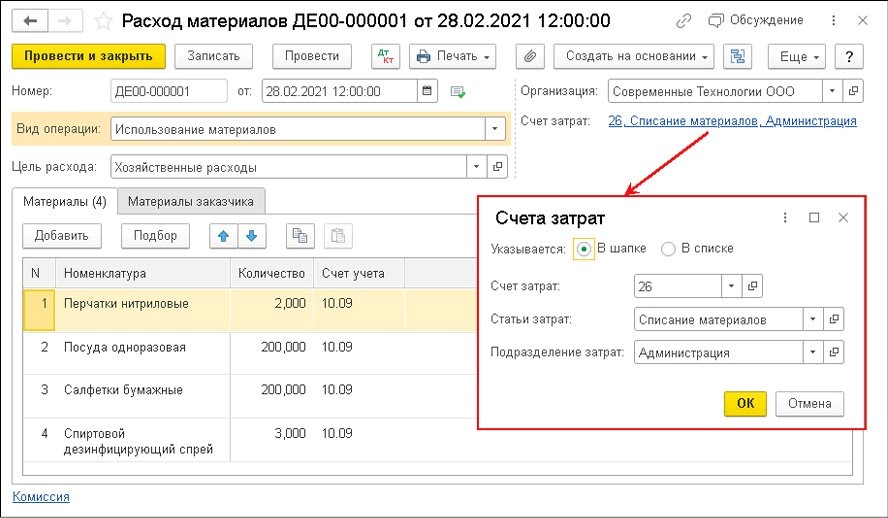Image resolution: width=888 pixels, height=518 pixels.
Task: Confirm with OK in Счета затрат dialog
Action: tap(744, 404)
